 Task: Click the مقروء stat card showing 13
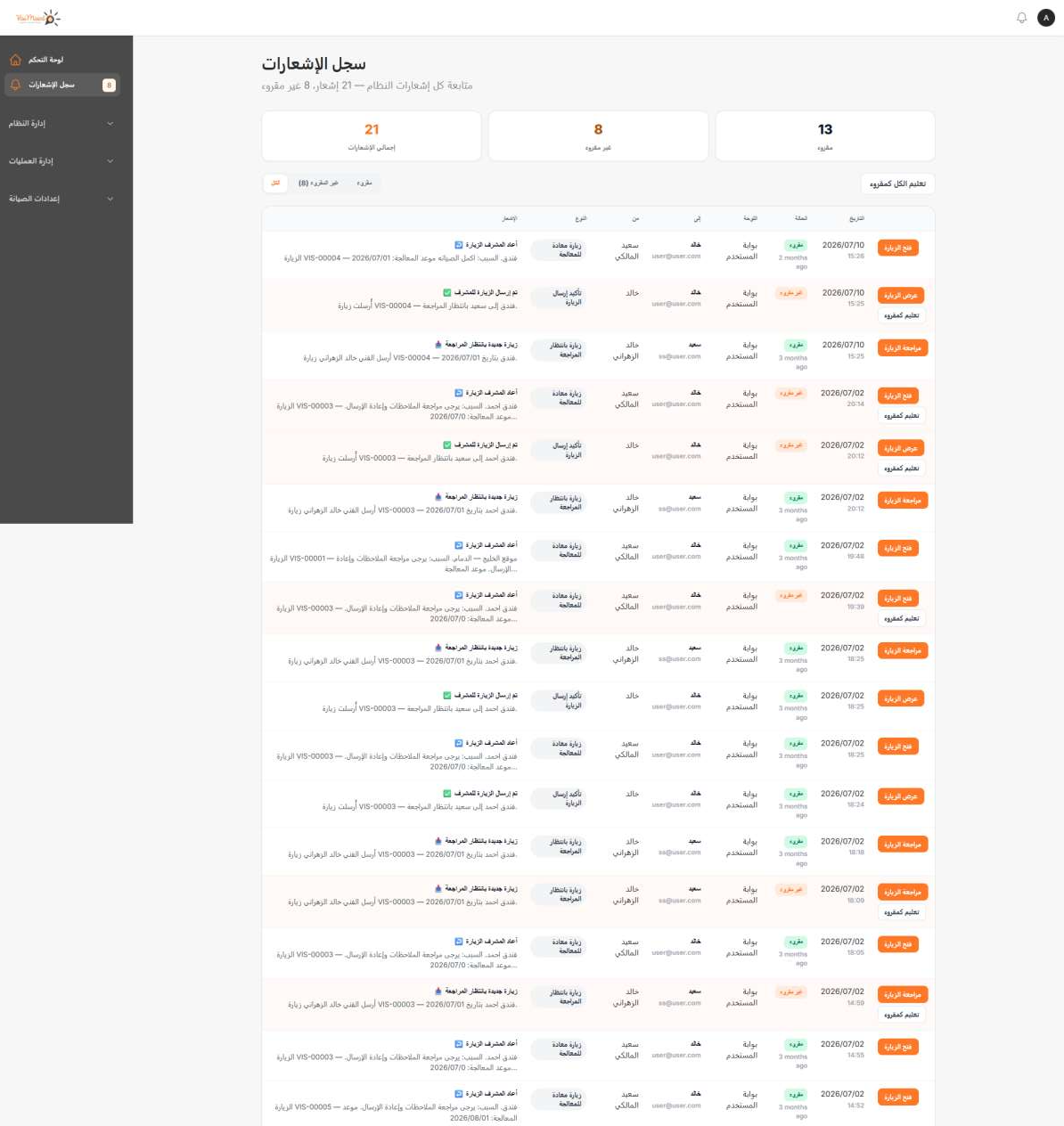(x=825, y=136)
